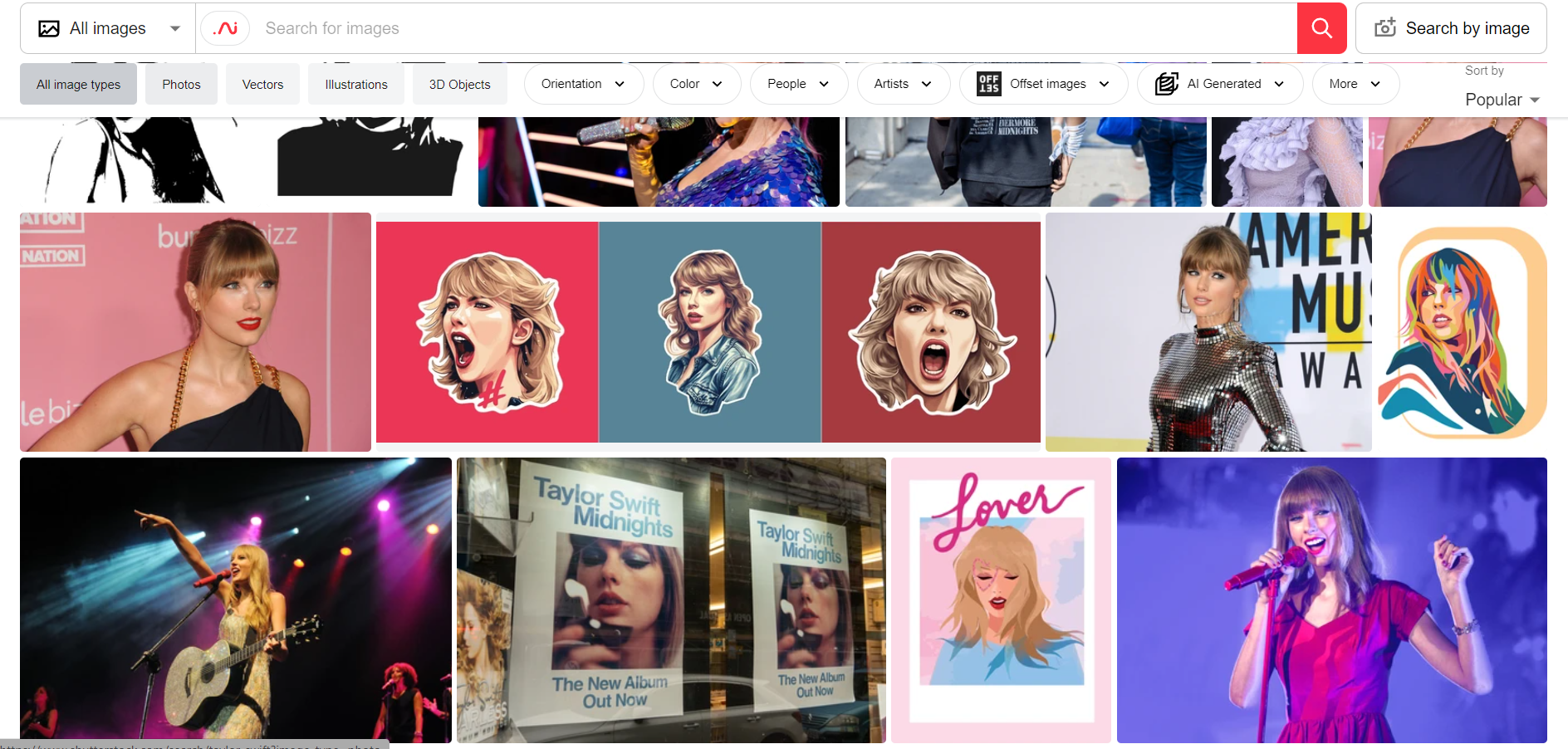The height and width of the screenshot is (749, 1568).
Task: Open the lavender ruffle dress photo
Action: click(x=1287, y=161)
